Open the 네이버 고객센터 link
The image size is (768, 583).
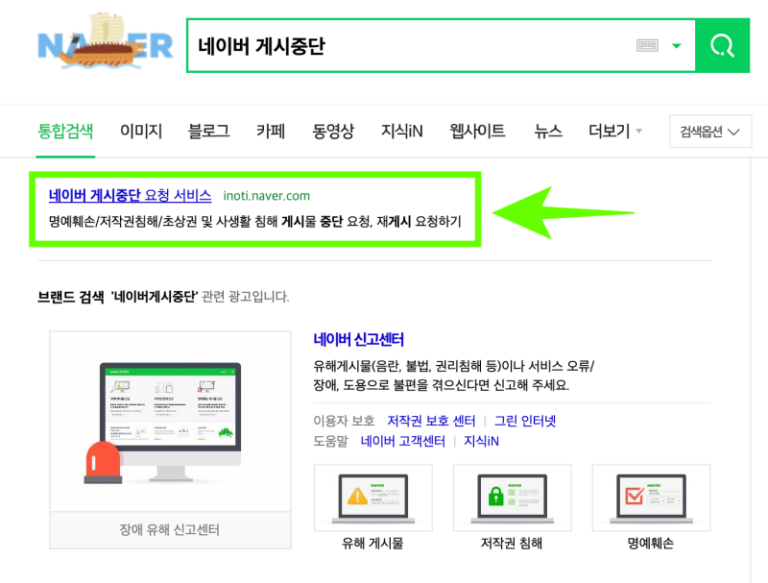click(x=403, y=441)
